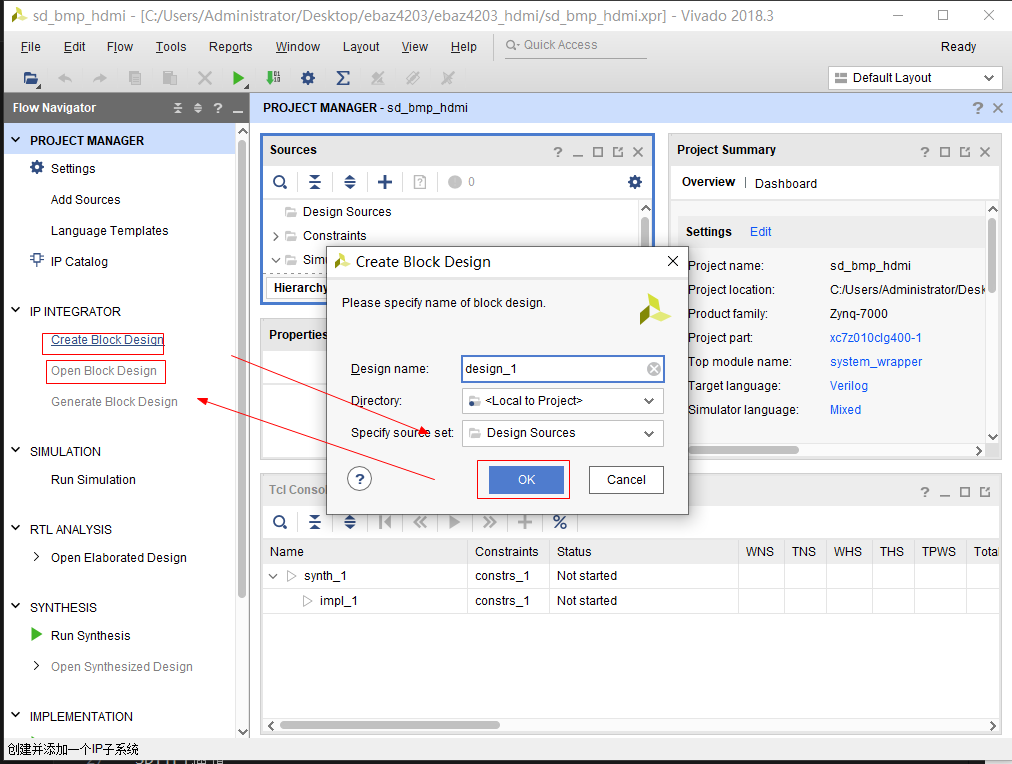1012x764 pixels.
Task: Click OK in Create Block Design dialog
Action: tap(526, 479)
